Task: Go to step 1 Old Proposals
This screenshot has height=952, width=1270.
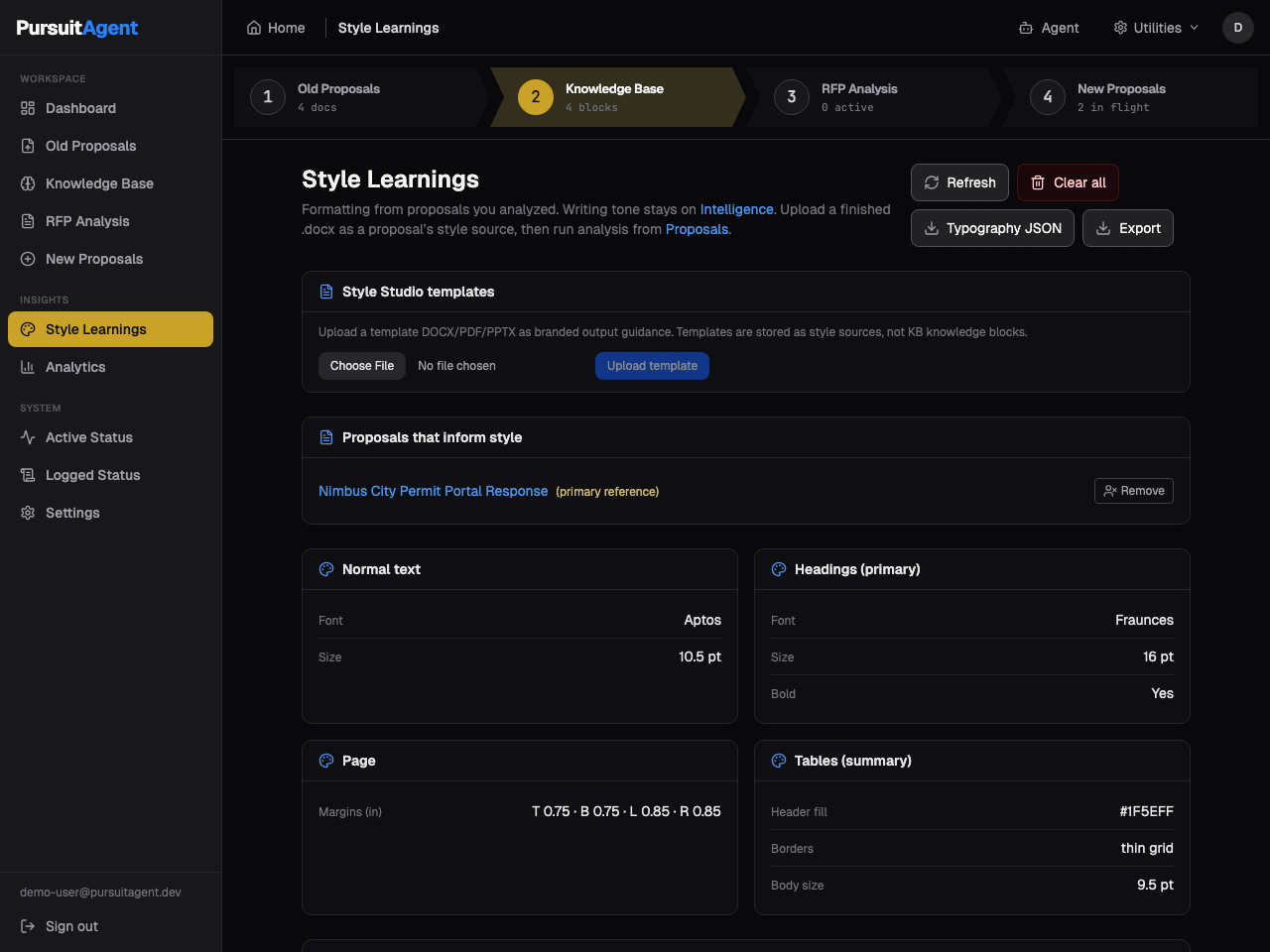Action: click(361, 97)
